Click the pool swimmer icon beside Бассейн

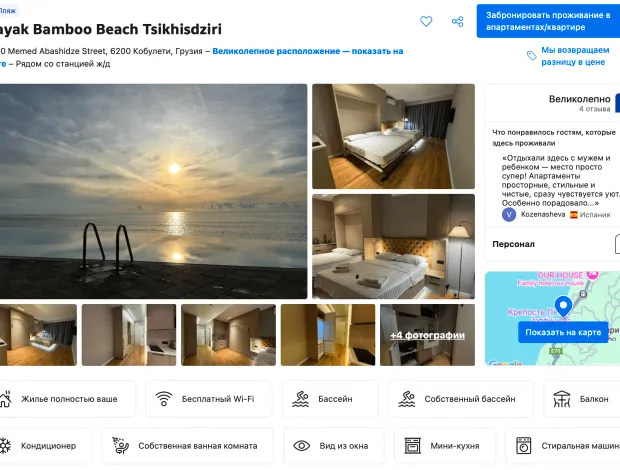(300, 399)
